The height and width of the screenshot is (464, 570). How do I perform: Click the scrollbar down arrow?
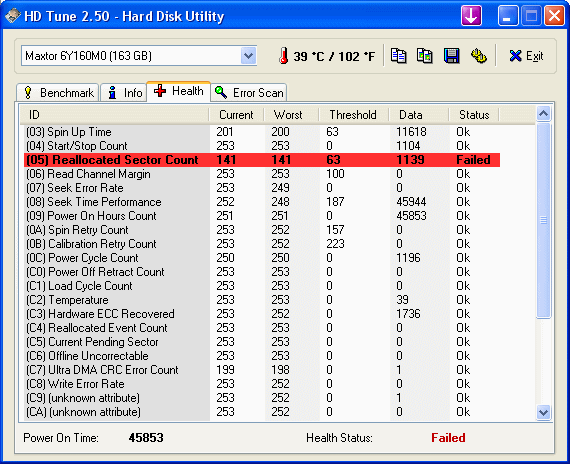(x=543, y=413)
